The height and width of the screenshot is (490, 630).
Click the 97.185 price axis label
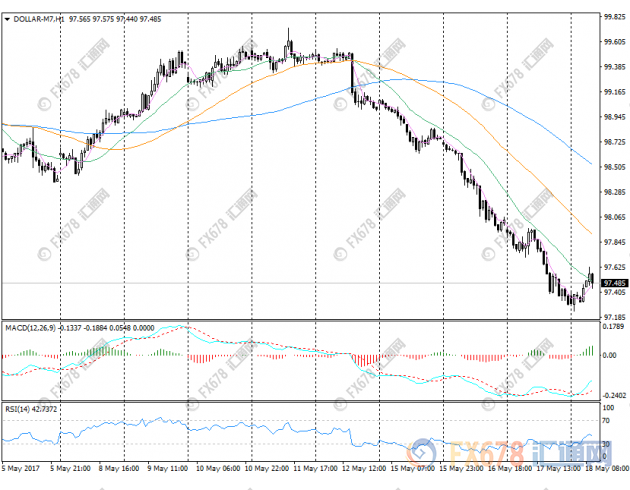[x=615, y=317]
